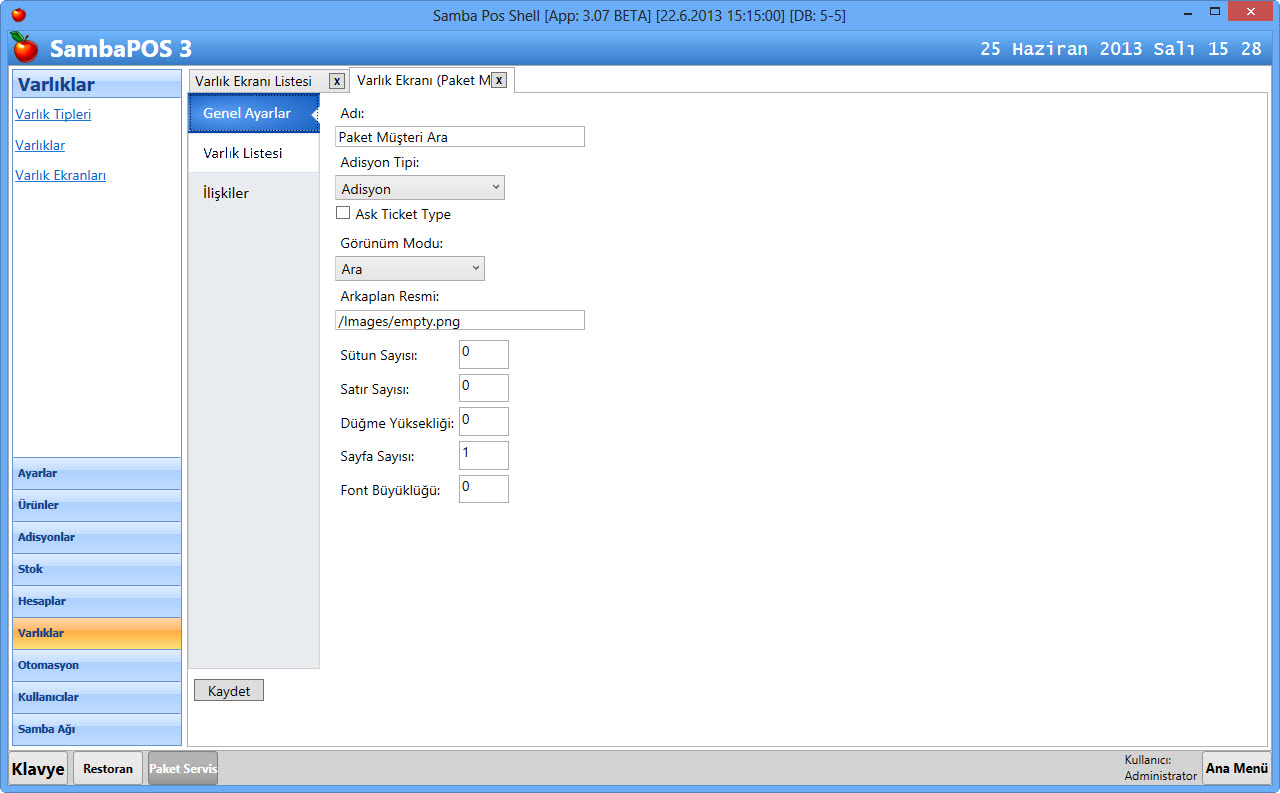Open the İlişkiler section

click(x=226, y=193)
